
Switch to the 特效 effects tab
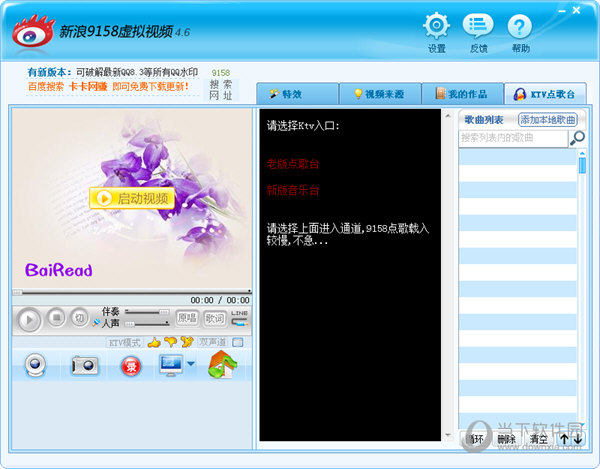coord(297,94)
